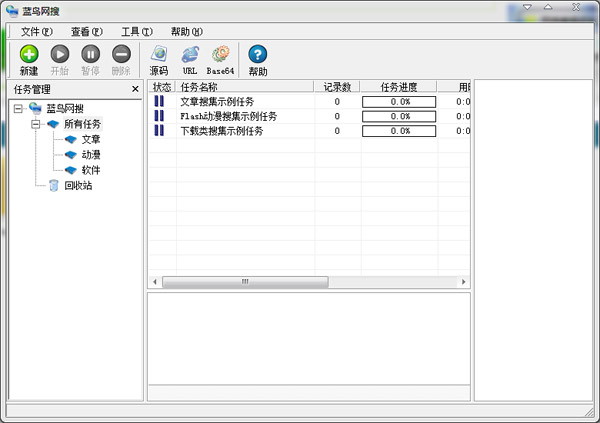The height and width of the screenshot is (423, 600).
Task: Click the 软件 category icon in tree
Action: click(71, 170)
